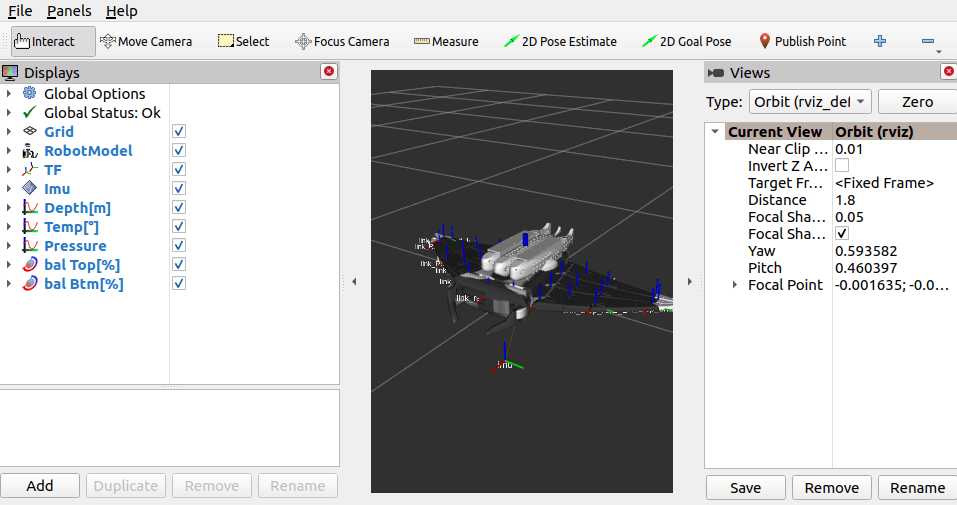Select the Interact tool
Image resolution: width=957 pixels, height=505 pixels.
(53, 42)
